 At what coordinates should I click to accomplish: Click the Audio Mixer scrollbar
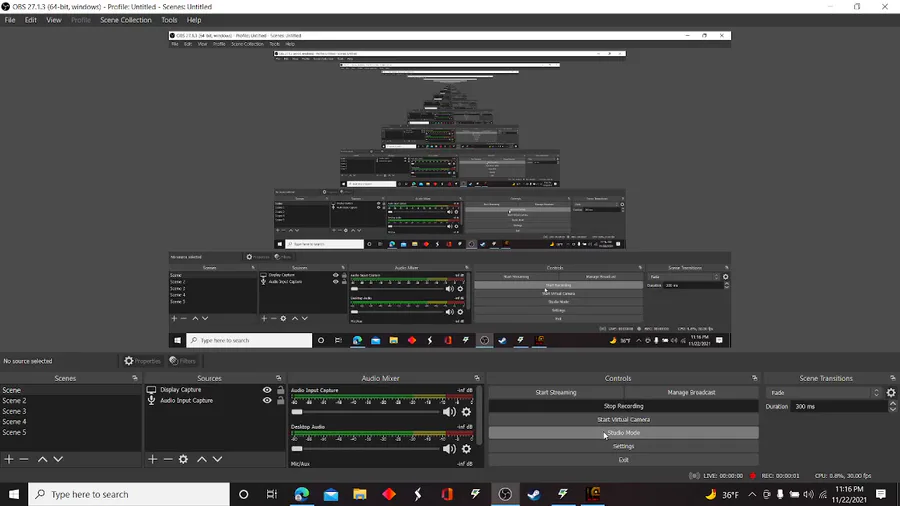479,415
